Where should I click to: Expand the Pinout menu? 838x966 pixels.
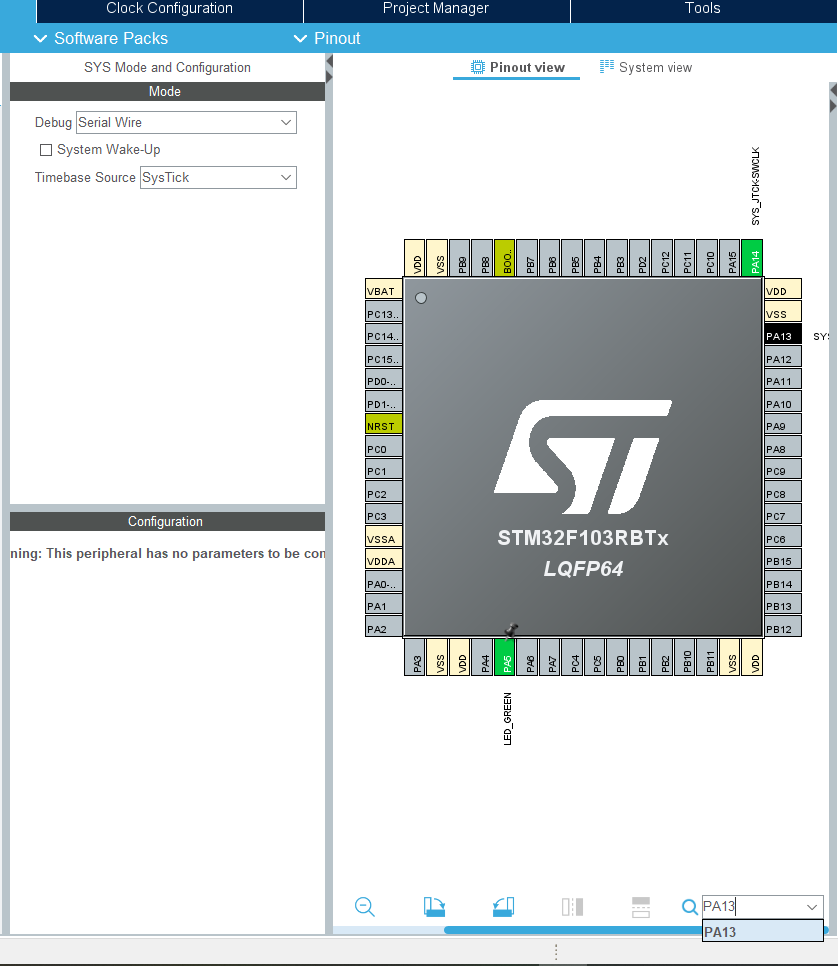click(x=327, y=38)
